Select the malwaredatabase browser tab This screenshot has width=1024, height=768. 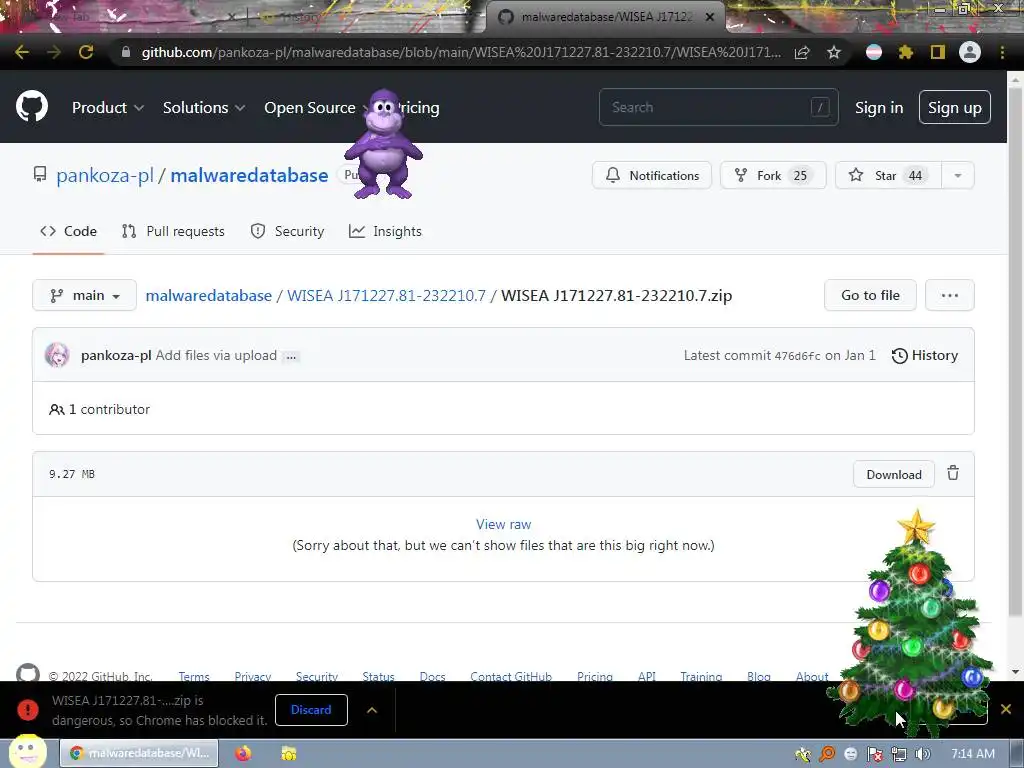(x=604, y=17)
